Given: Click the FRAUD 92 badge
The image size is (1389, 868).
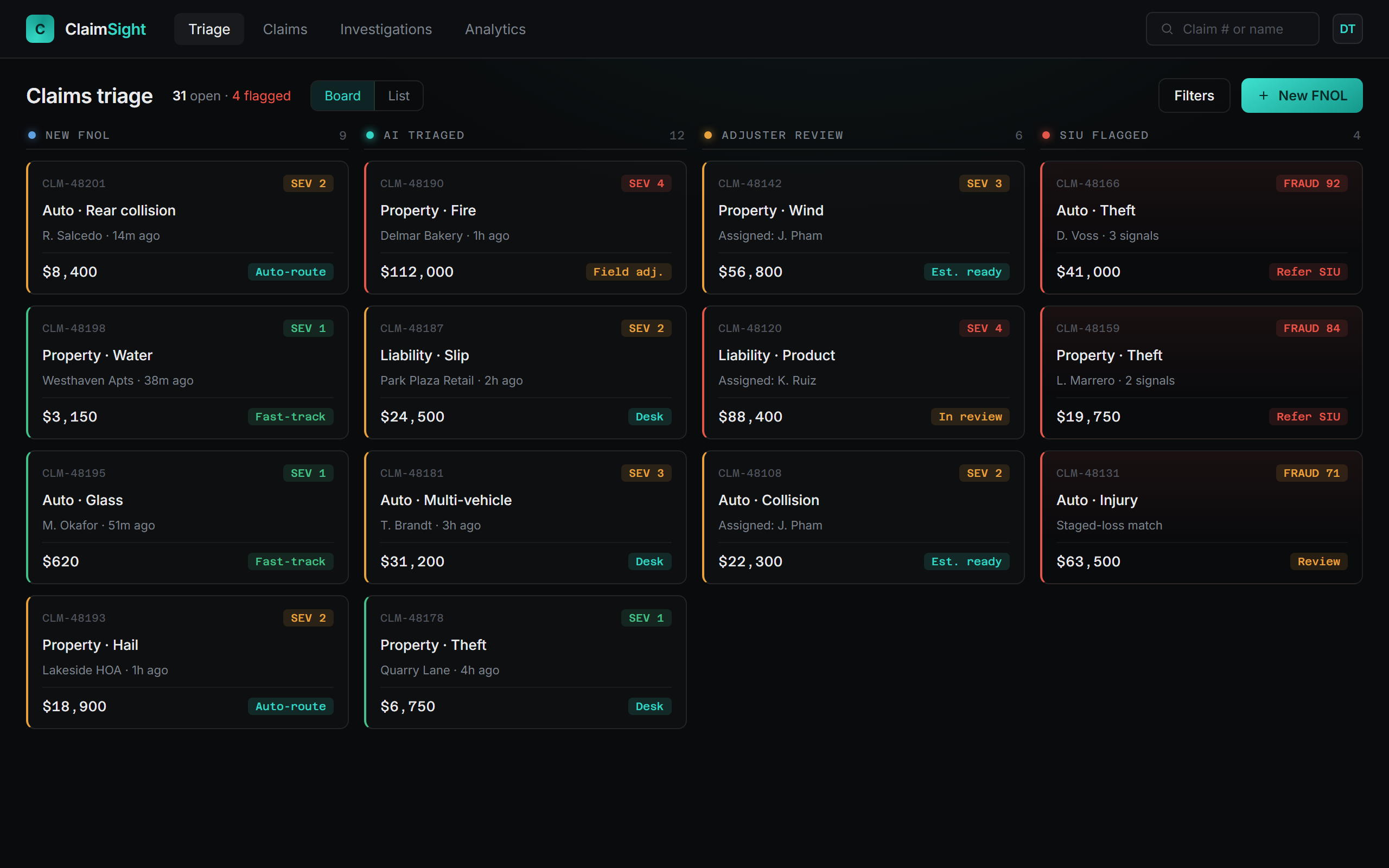Looking at the screenshot, I should click(x=1311, y=184).
